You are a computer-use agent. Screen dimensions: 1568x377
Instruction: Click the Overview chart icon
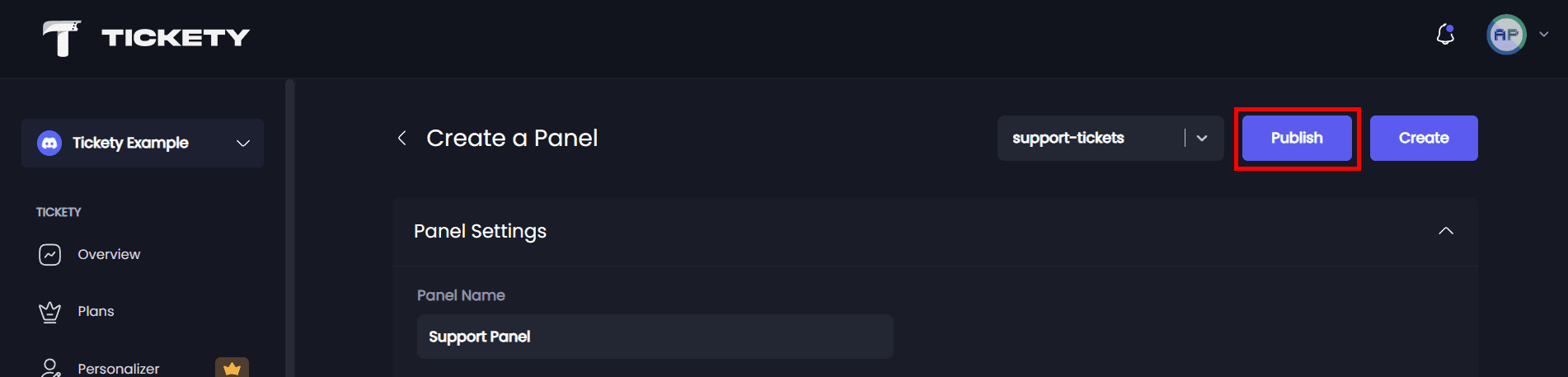(x=49, y=255)
